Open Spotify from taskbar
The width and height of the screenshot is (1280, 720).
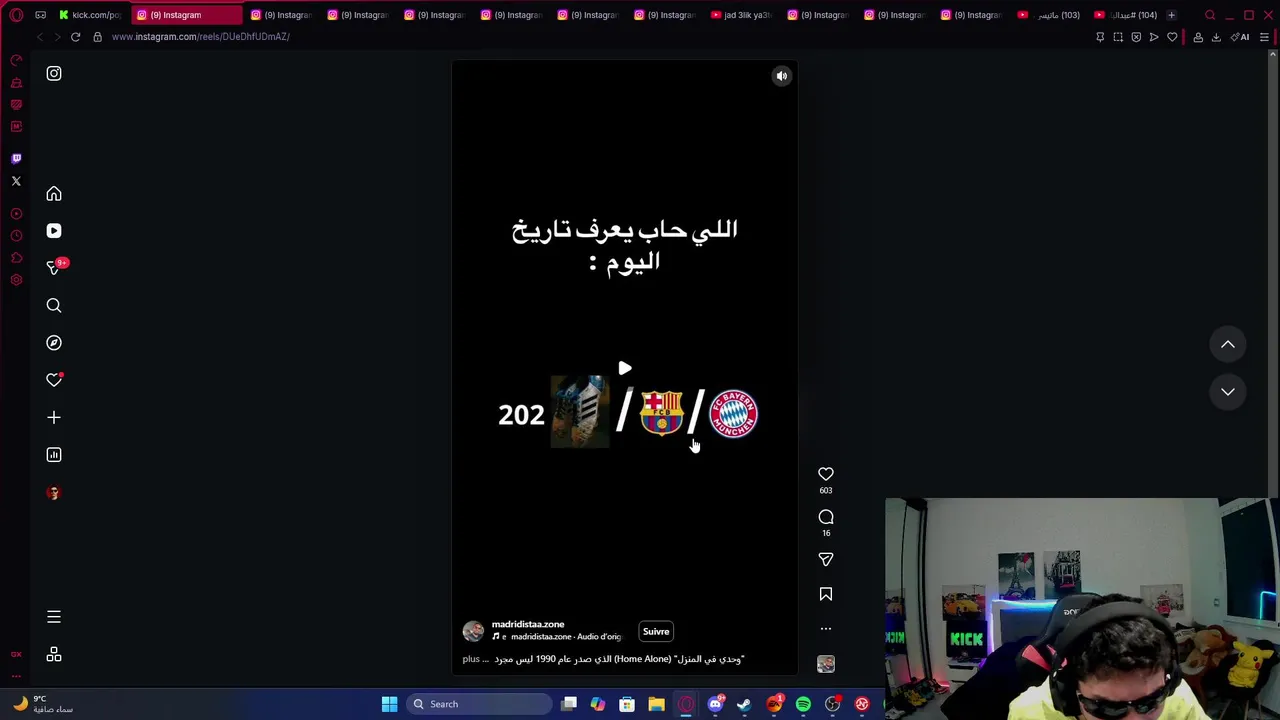click(x=803, y=704)
